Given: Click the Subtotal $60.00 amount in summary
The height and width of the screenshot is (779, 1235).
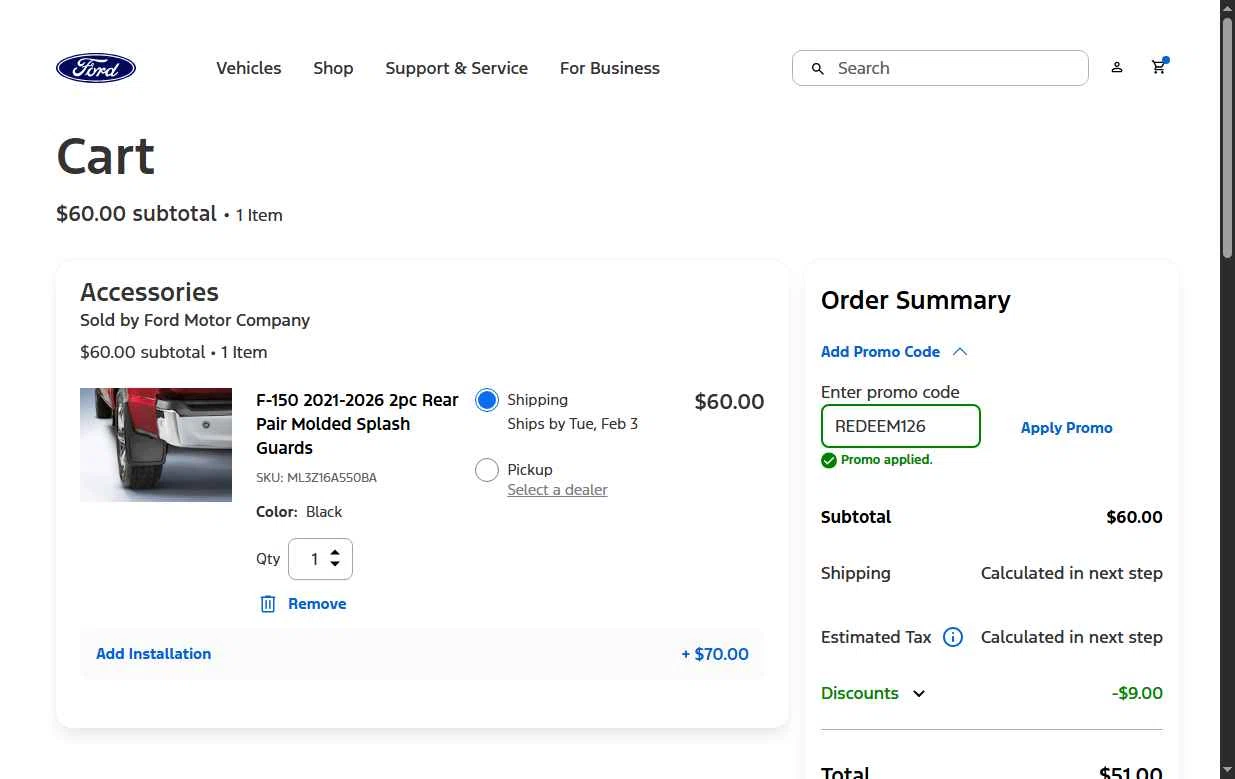Looking at the screenshot, I should coord(1135,517).
